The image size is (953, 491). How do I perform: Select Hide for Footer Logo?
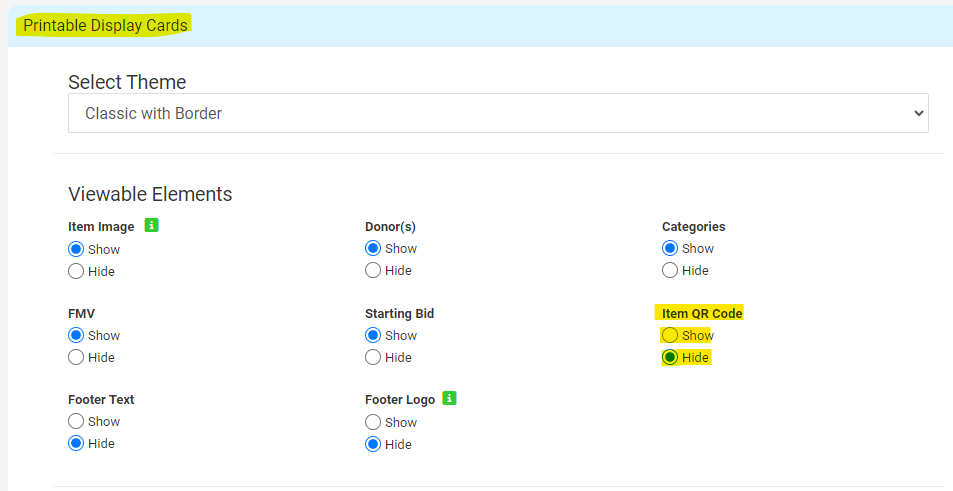(373, 444)
